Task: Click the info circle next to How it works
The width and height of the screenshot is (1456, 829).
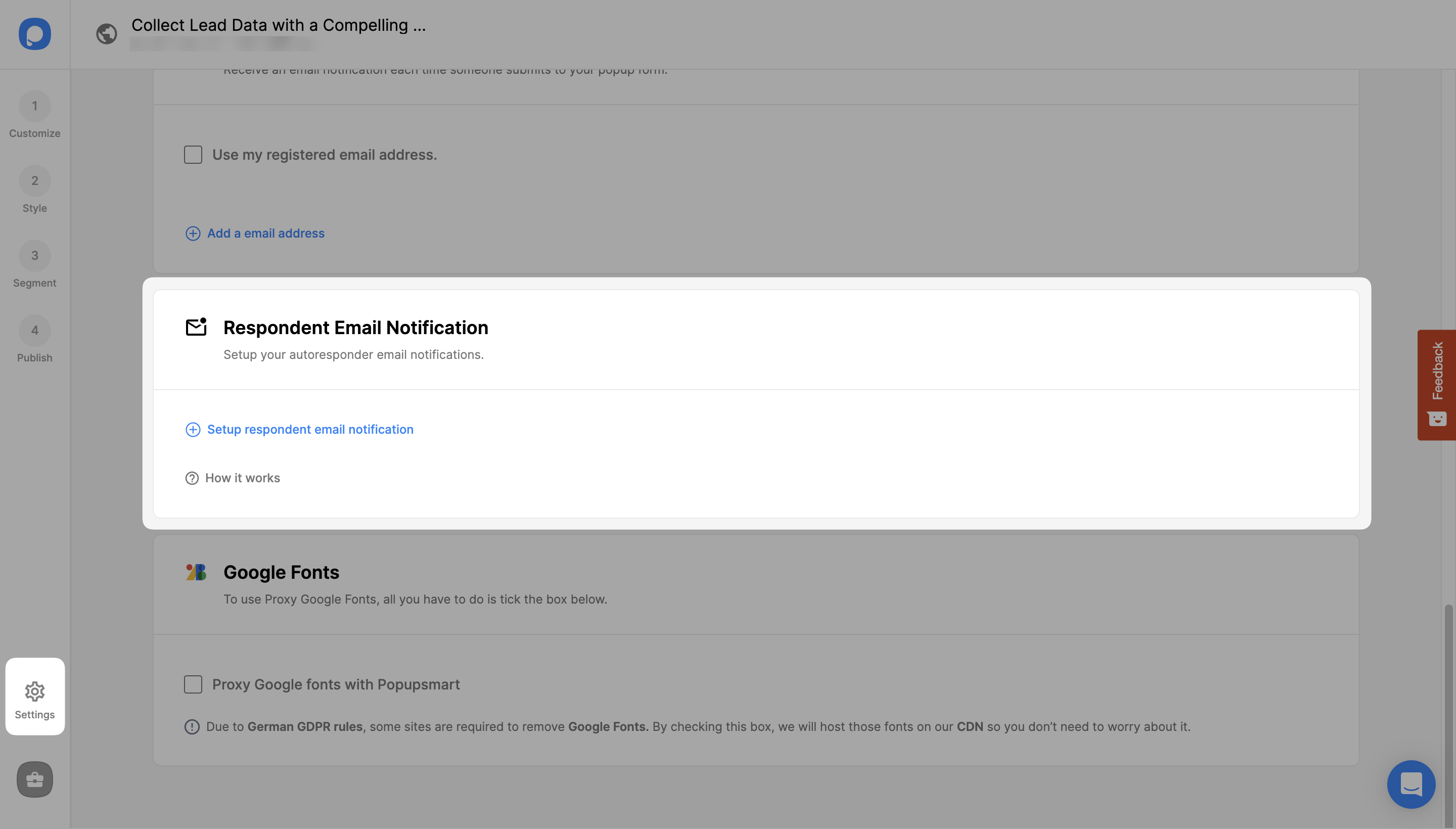Action: point(192,478)
